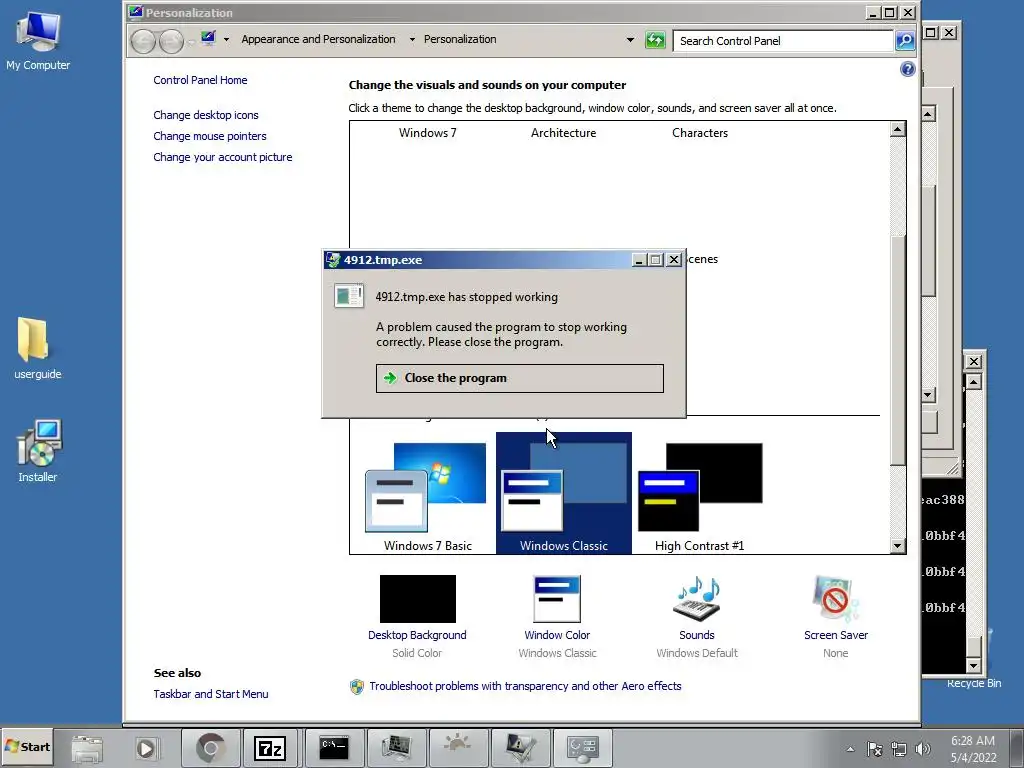Open the Control Panel Home link
The image size is (1024, 768).
point(200,80)
